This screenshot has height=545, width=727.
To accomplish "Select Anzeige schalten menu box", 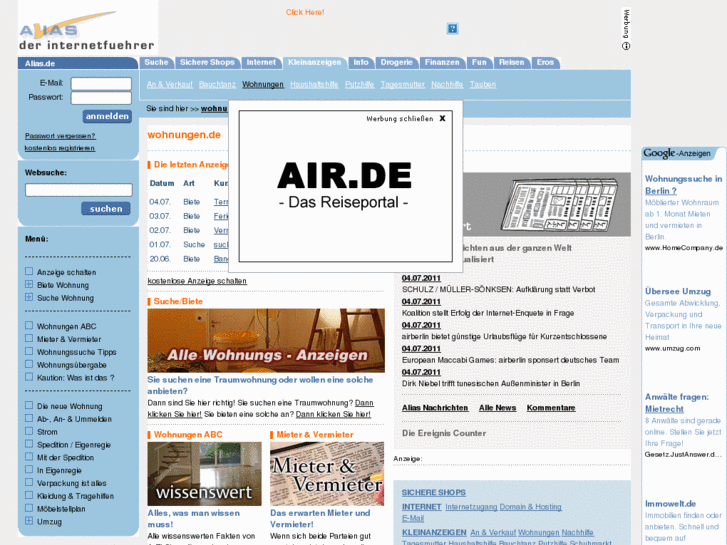I will (x=29, y=271).
